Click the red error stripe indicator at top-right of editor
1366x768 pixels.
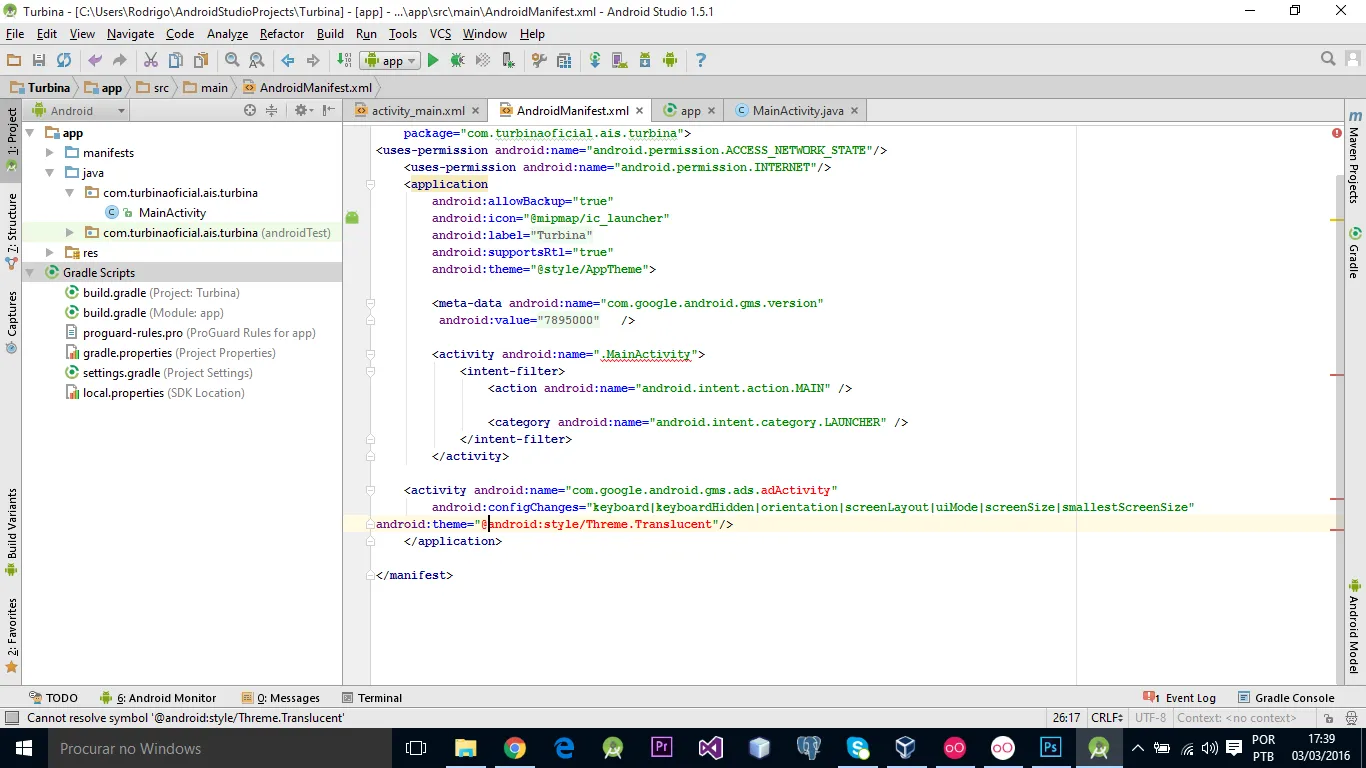1337,133
